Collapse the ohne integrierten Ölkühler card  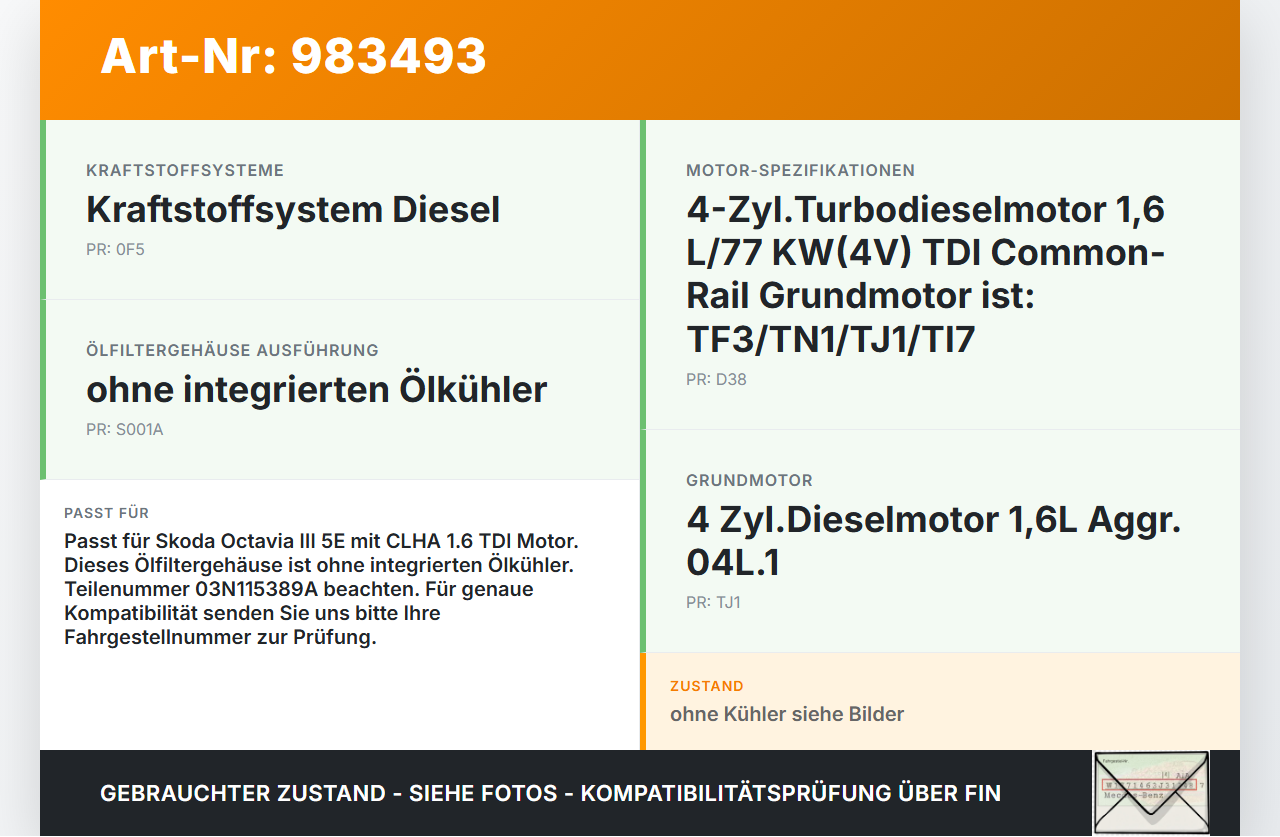[316, 390]
